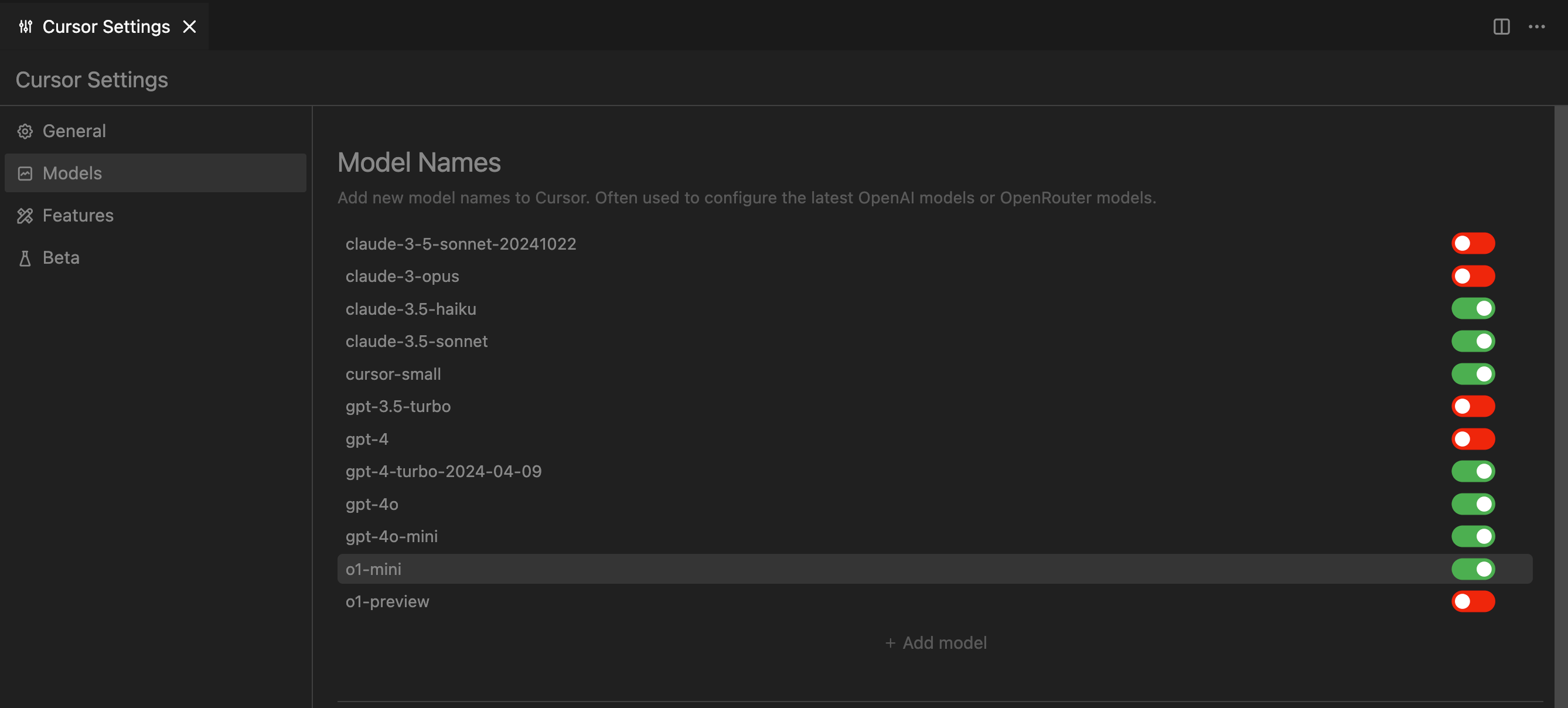Turn off the gpt-4o model toggle

(1473, 504)
